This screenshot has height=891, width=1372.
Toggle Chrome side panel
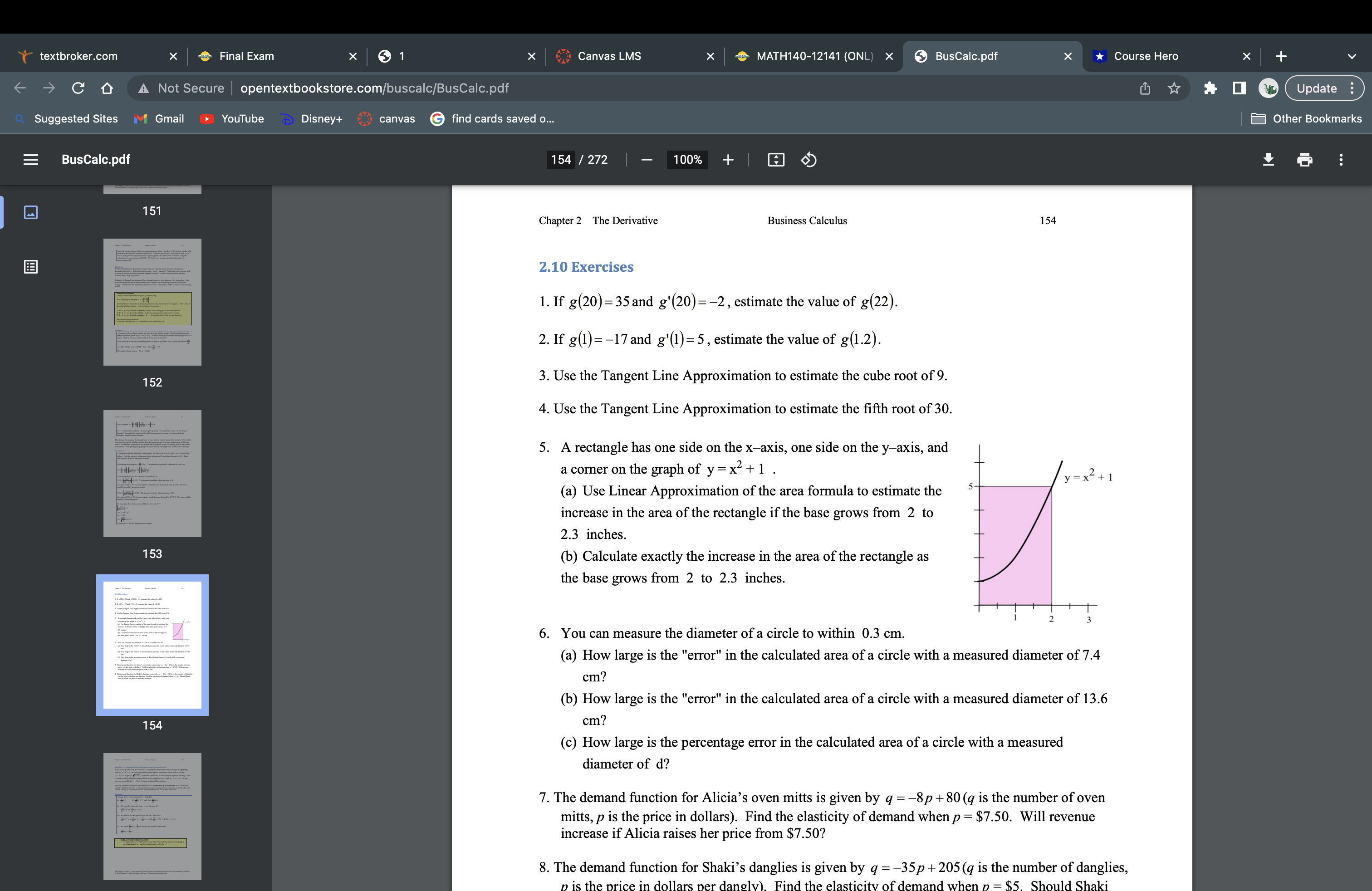pos(1239,88)
